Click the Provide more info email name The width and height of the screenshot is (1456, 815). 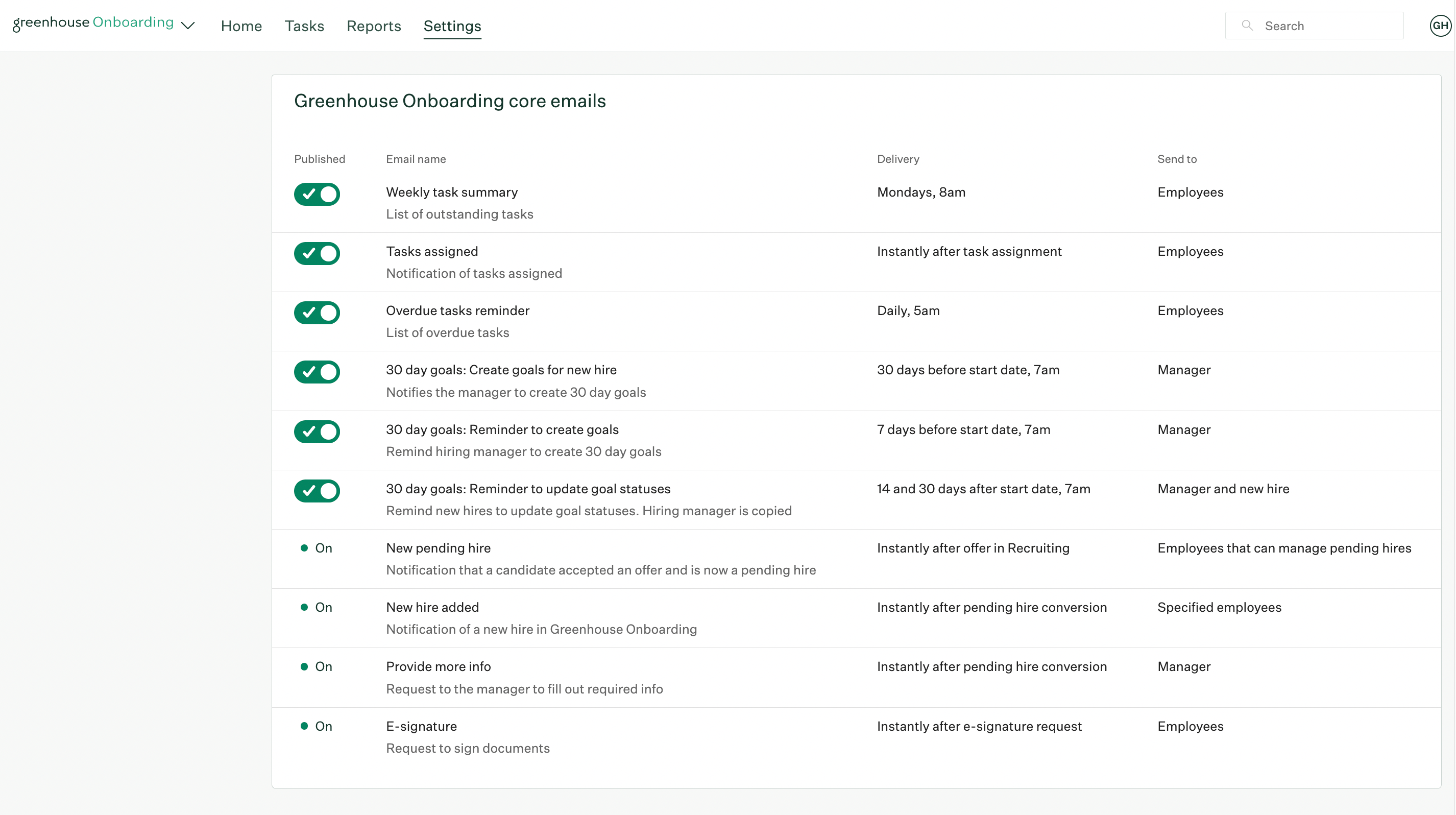(438, 667)
